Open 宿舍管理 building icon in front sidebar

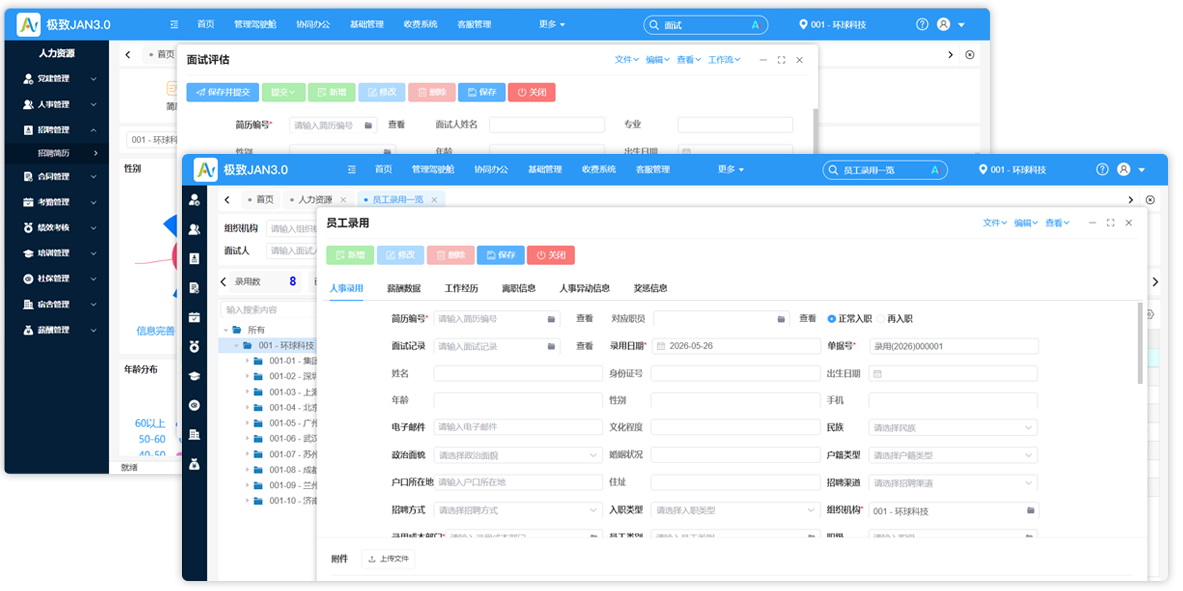[195, 435]
